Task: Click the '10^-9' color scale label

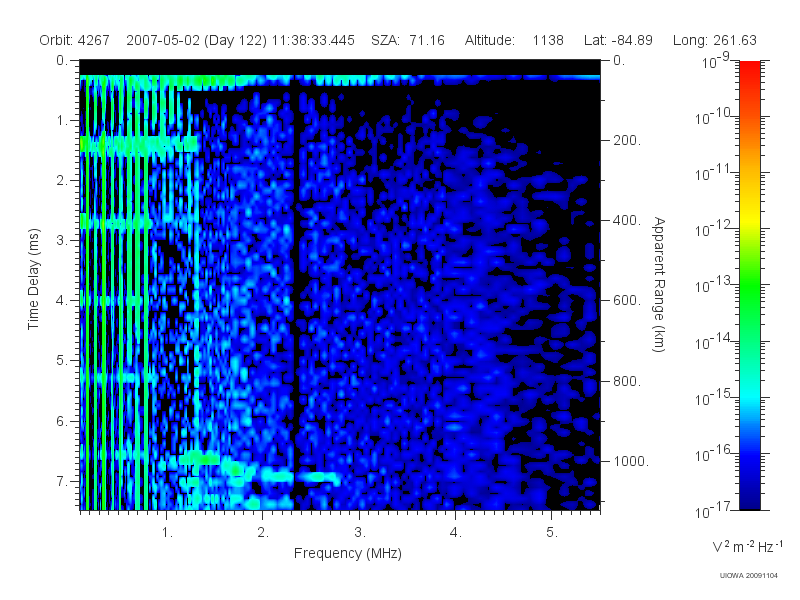Action: click(x=716, y=60)
